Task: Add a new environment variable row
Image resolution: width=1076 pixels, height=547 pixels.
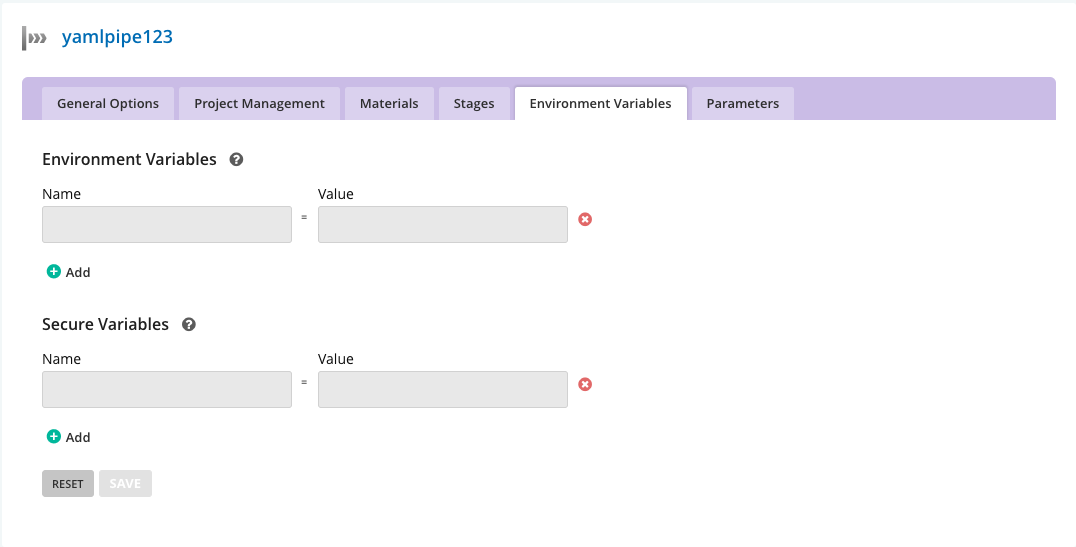Action: pyautogui.click(x=69, y=272)
